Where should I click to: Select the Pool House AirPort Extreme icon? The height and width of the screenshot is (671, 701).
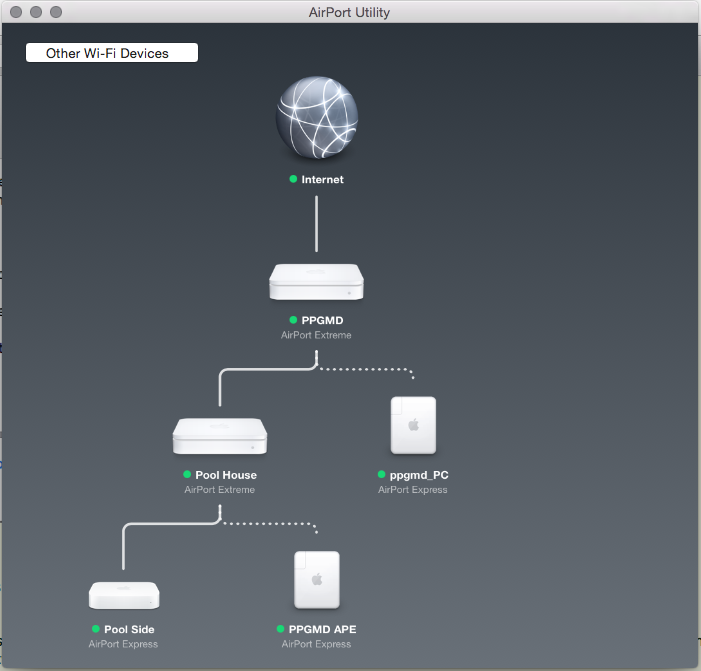(220, 436)
